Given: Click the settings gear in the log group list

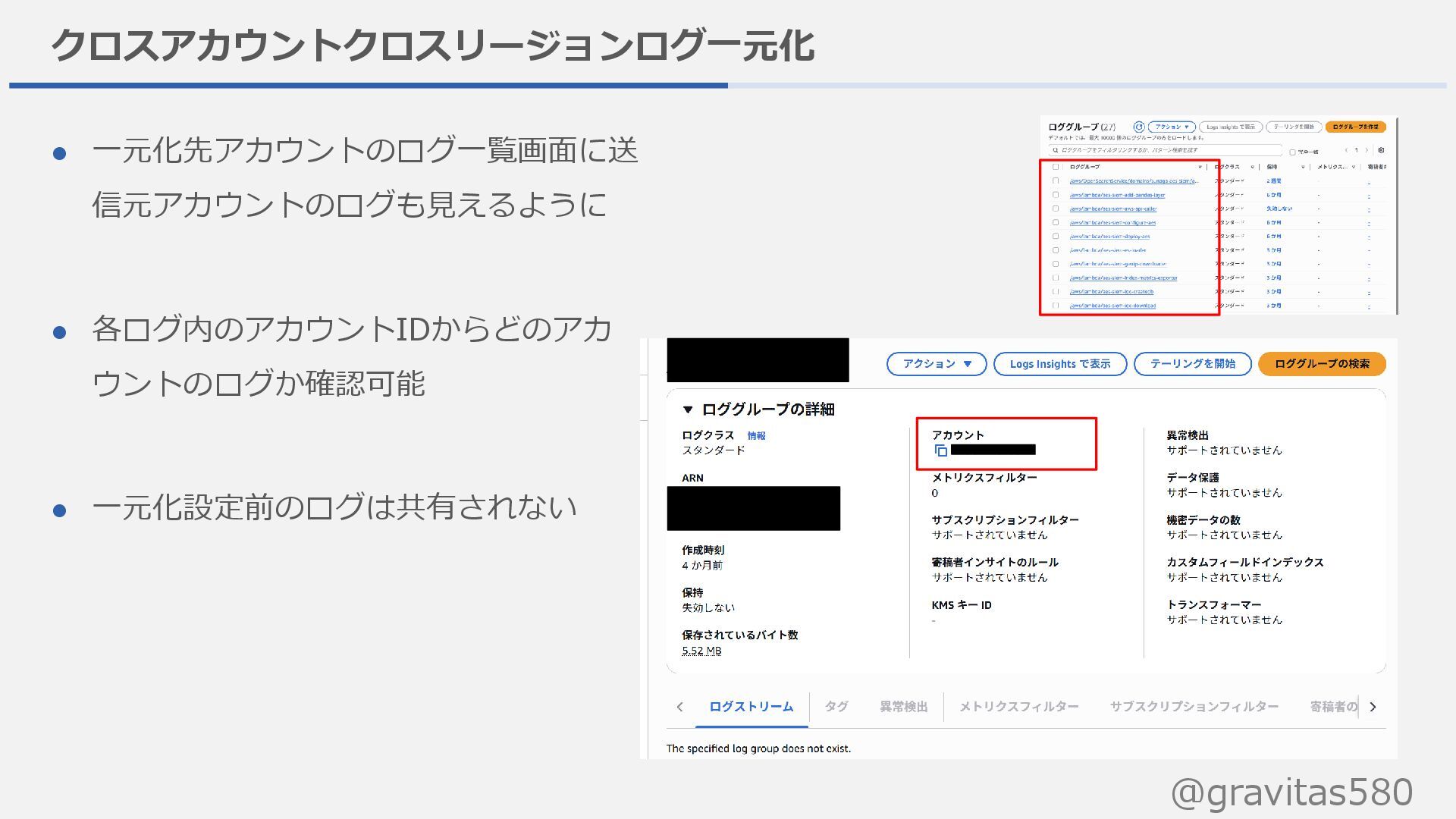Looking at the screenshot, I should point(1381,150).
